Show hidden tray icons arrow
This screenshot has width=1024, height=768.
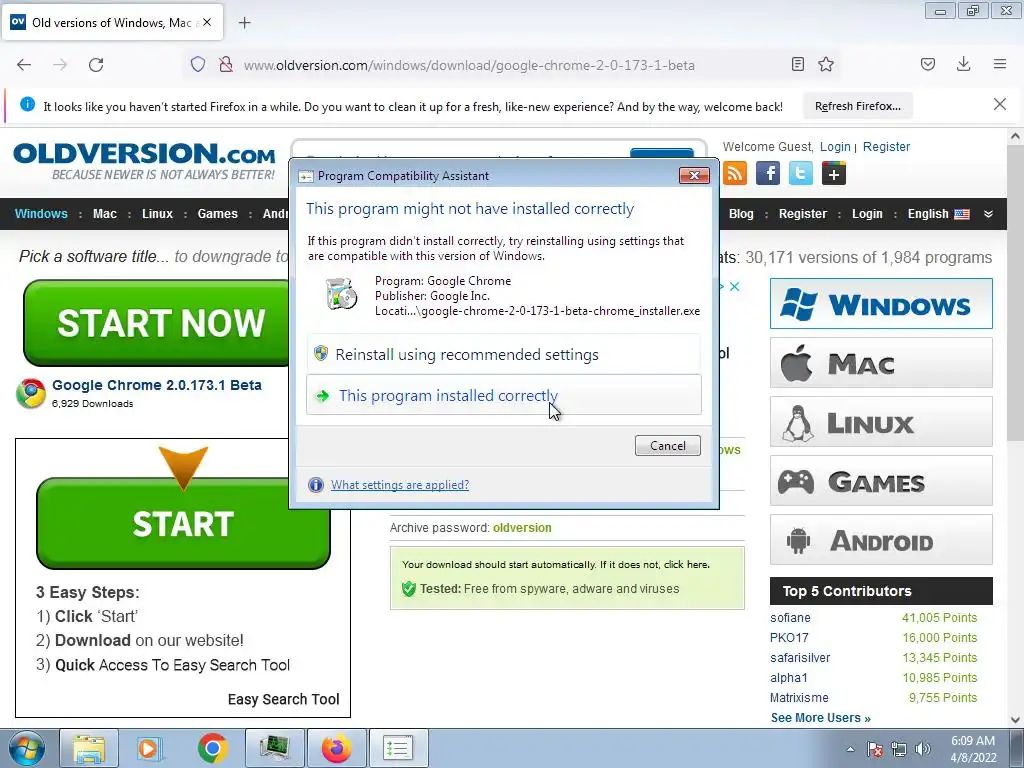pyautogui.click(x=850, y=749)
